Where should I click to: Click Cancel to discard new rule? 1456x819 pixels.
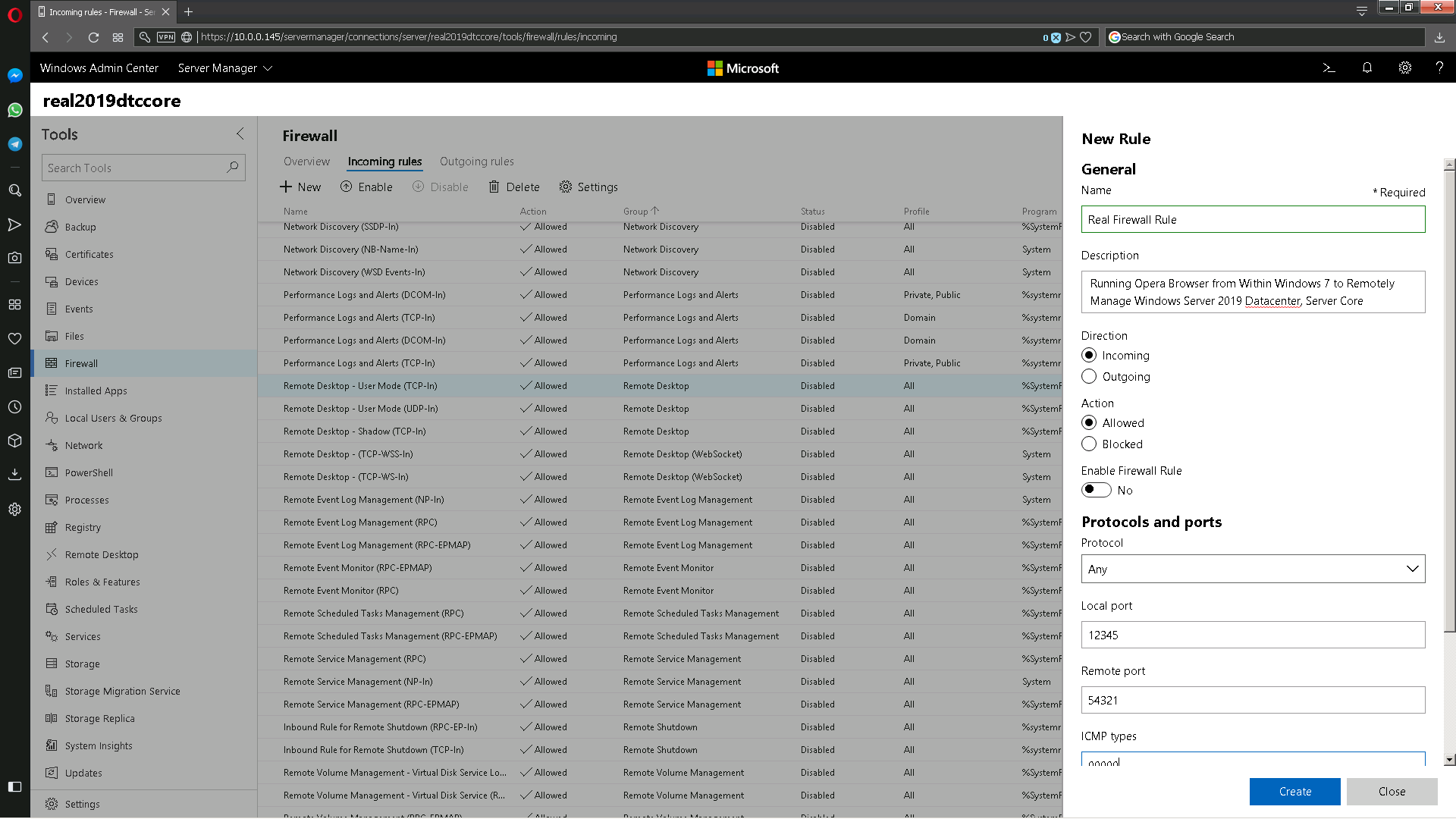[x=1392, y=791]
